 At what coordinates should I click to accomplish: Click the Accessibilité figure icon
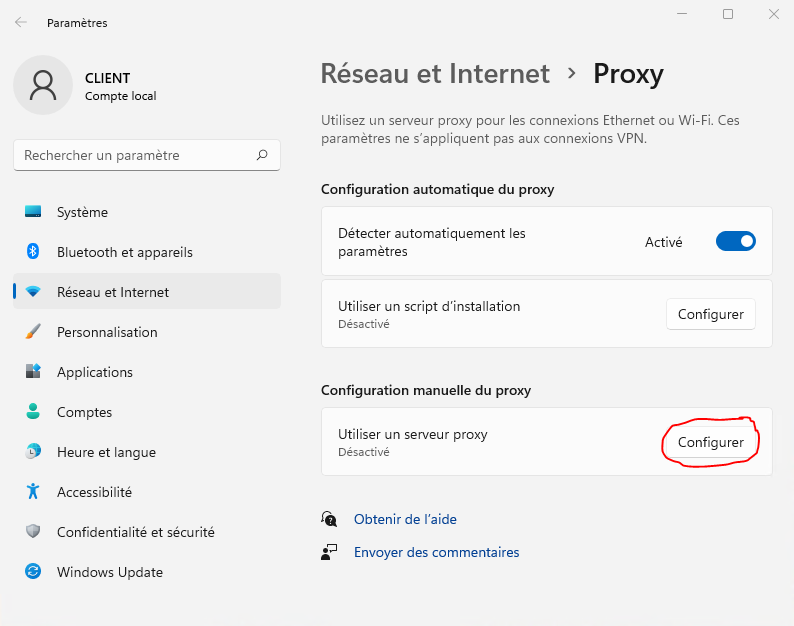point(33,491)
